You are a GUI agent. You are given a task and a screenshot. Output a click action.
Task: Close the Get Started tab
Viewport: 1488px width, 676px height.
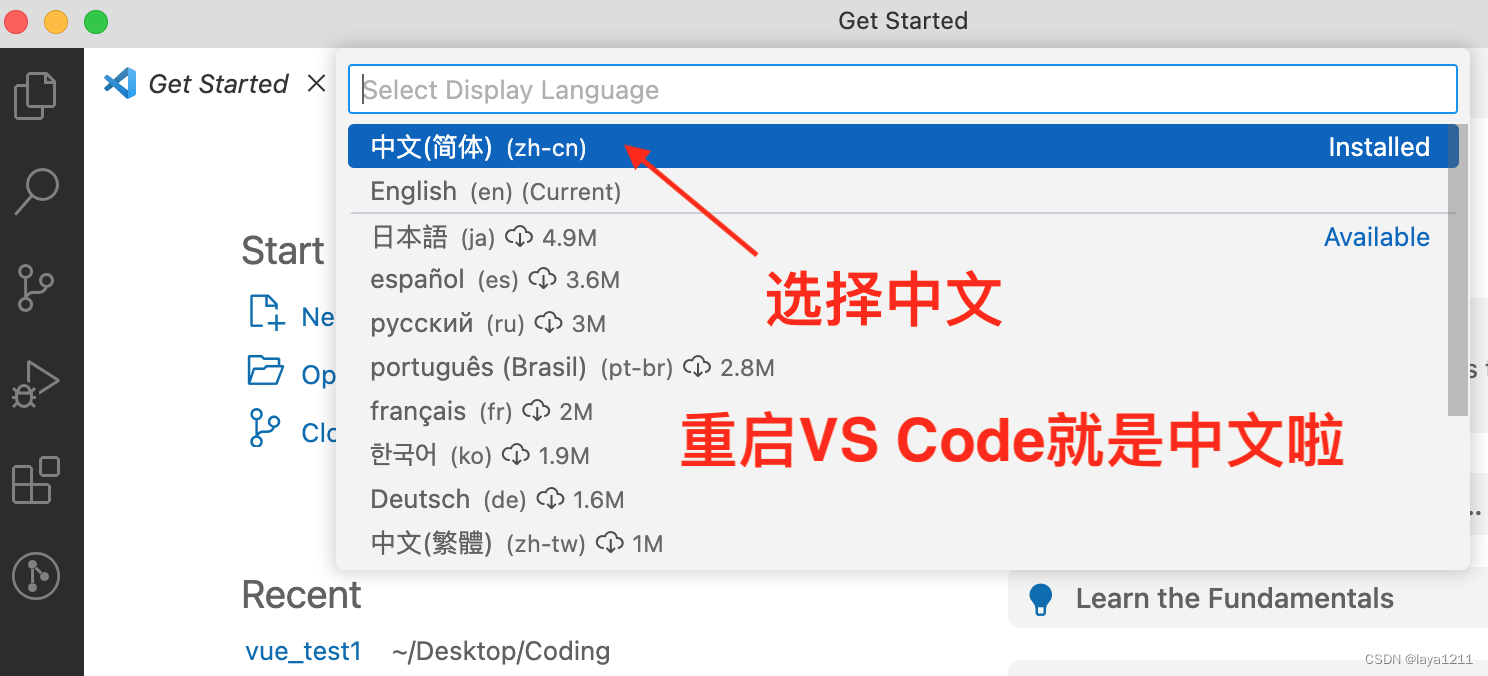(316, 83)
